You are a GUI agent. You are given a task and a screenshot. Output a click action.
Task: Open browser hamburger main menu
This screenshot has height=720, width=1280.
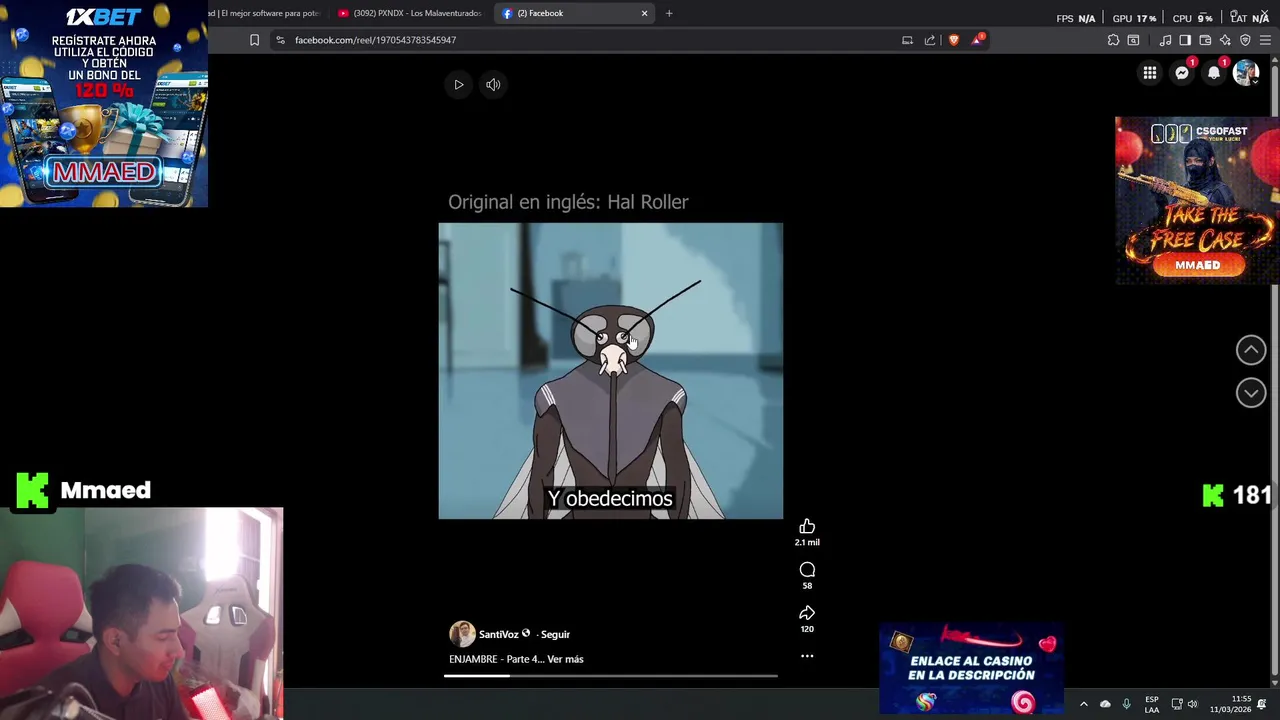1266,40
